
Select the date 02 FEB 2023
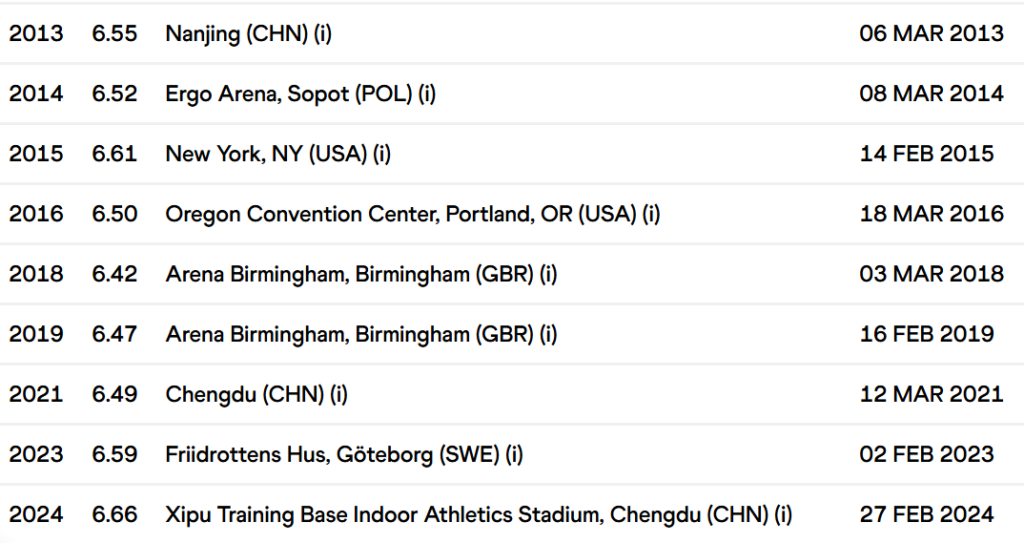tap(927, 454)
